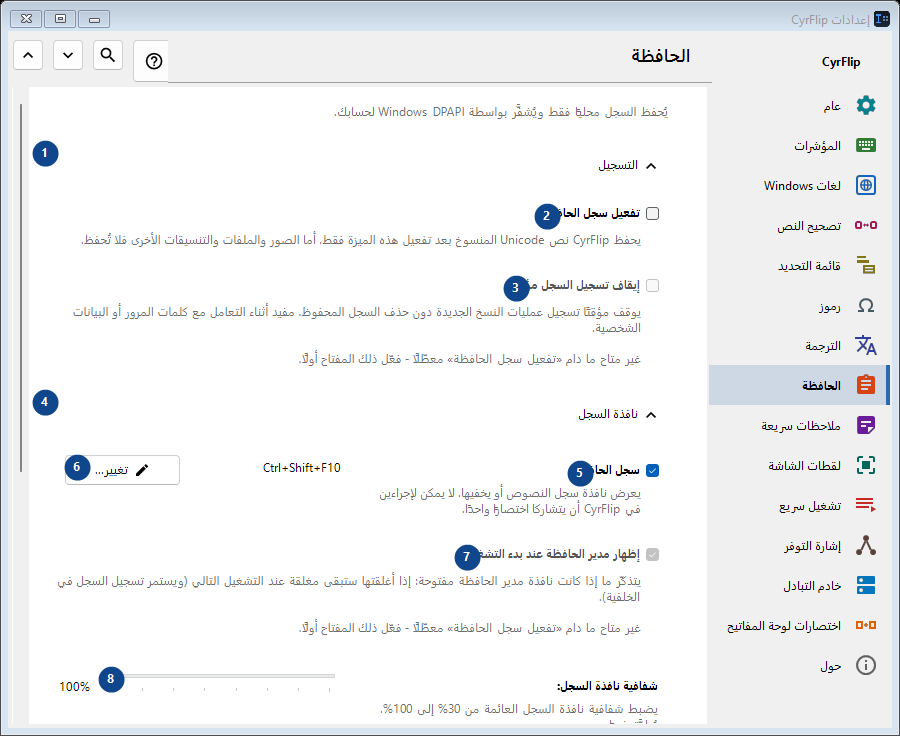Click the تغيير... text on the hotkey button
This screenshot has width=900, height=736.
pos(111,470)
